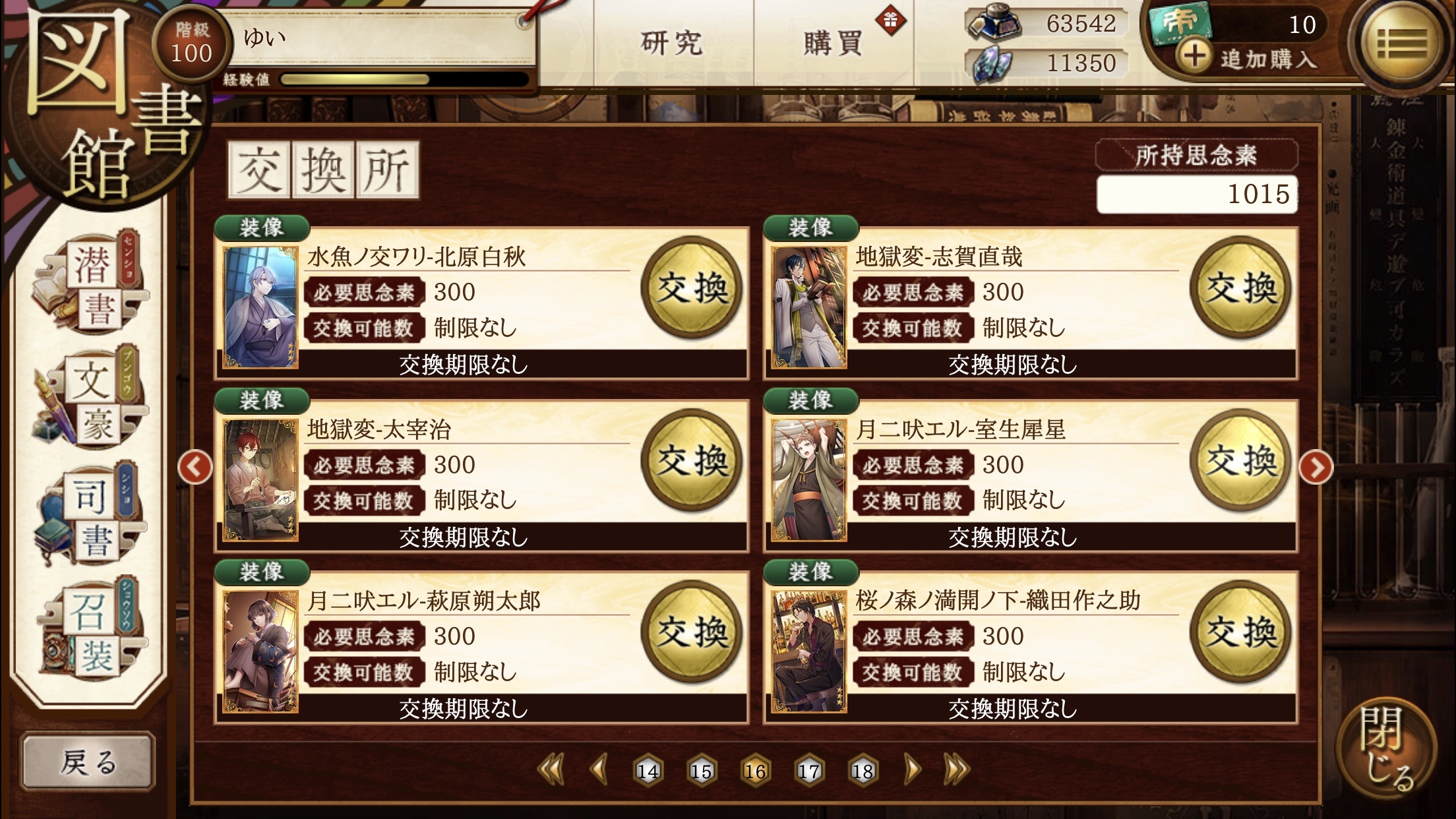Open the hamburger menu icon at top right
Image resolution: width=1456 pixels, height=819 pixels.
[1401, 45]
